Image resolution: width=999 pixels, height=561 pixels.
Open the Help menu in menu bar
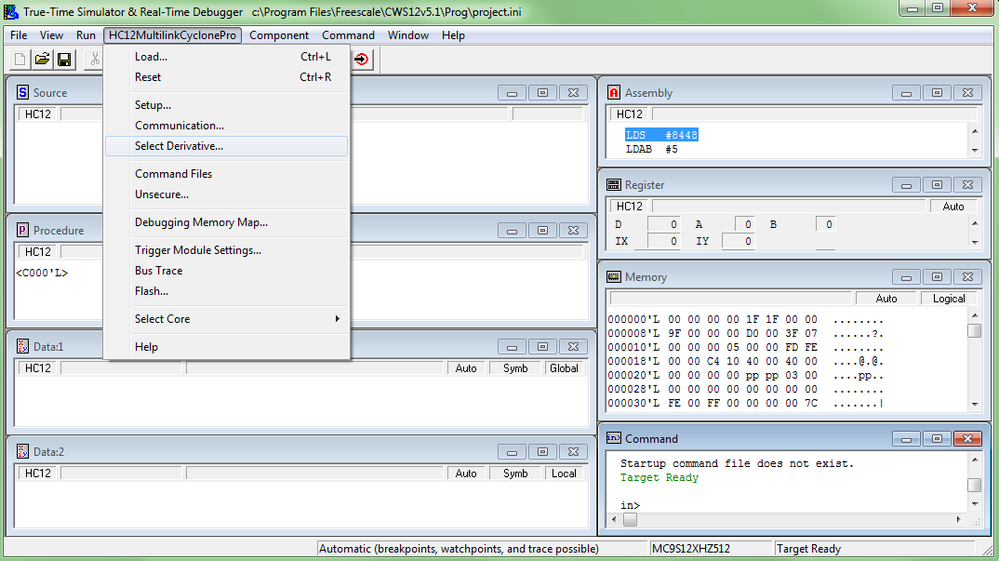pyautogui.click(x=453, y=35)
